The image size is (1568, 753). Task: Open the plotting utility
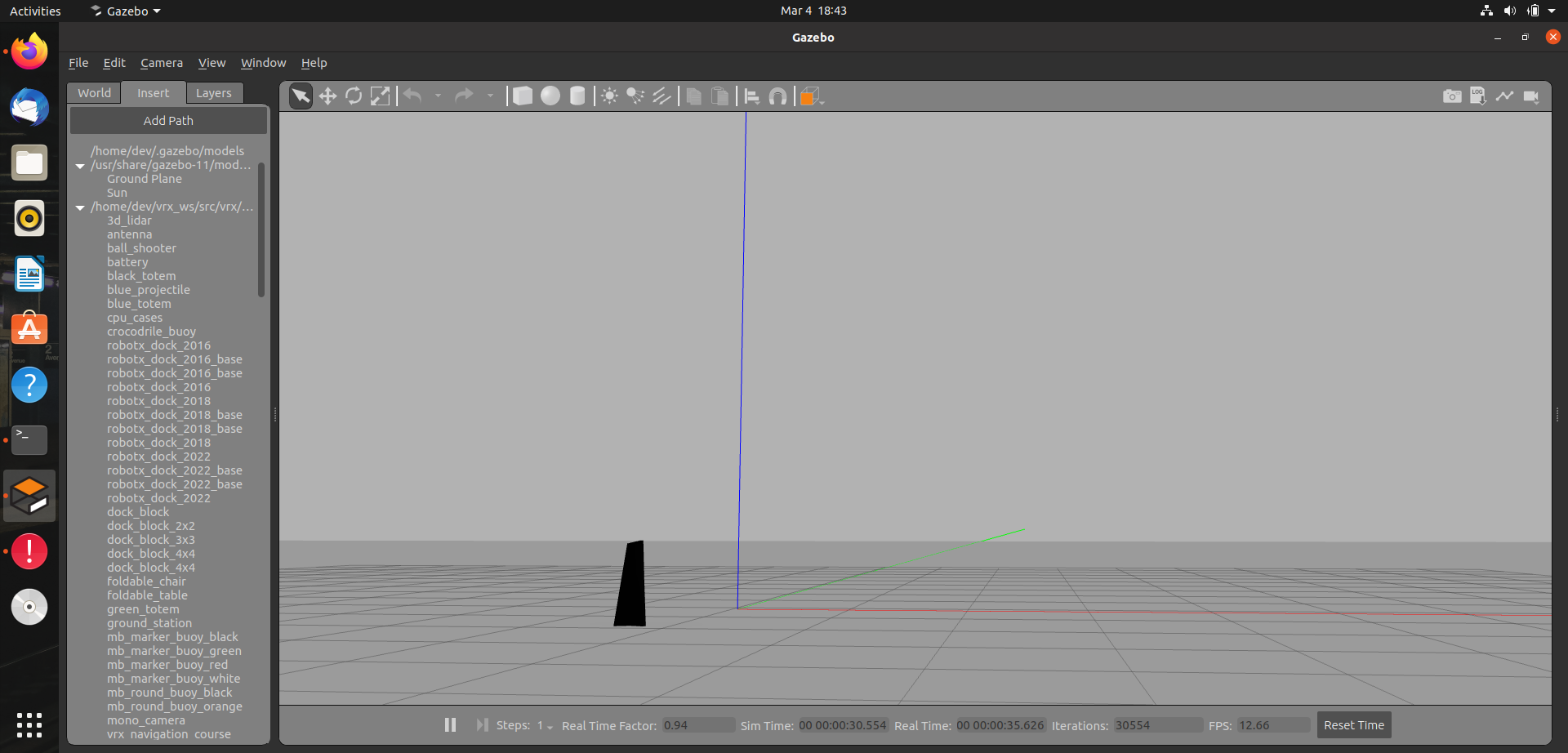point(1505,96)
